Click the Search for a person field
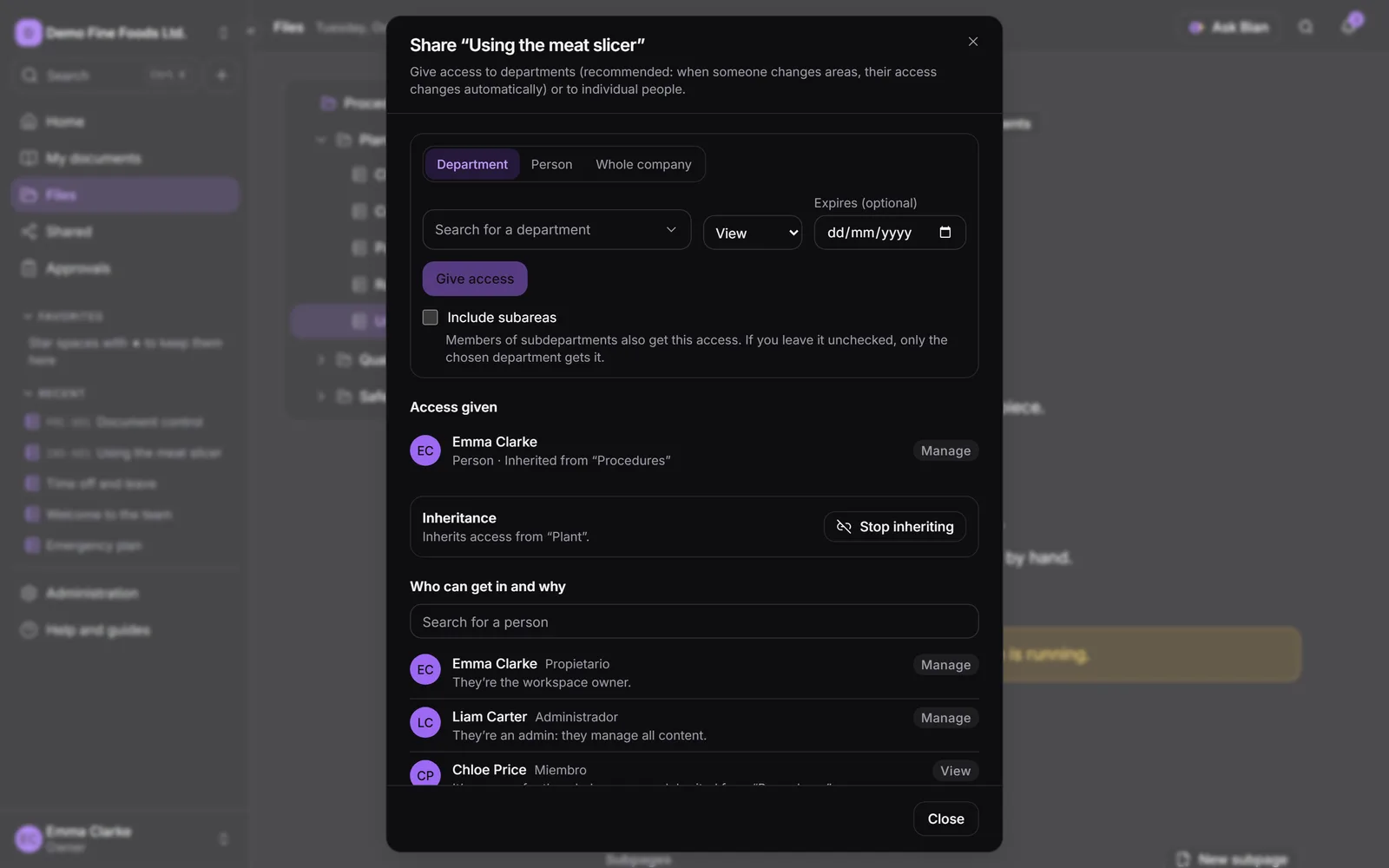 (x=694, y=621)
